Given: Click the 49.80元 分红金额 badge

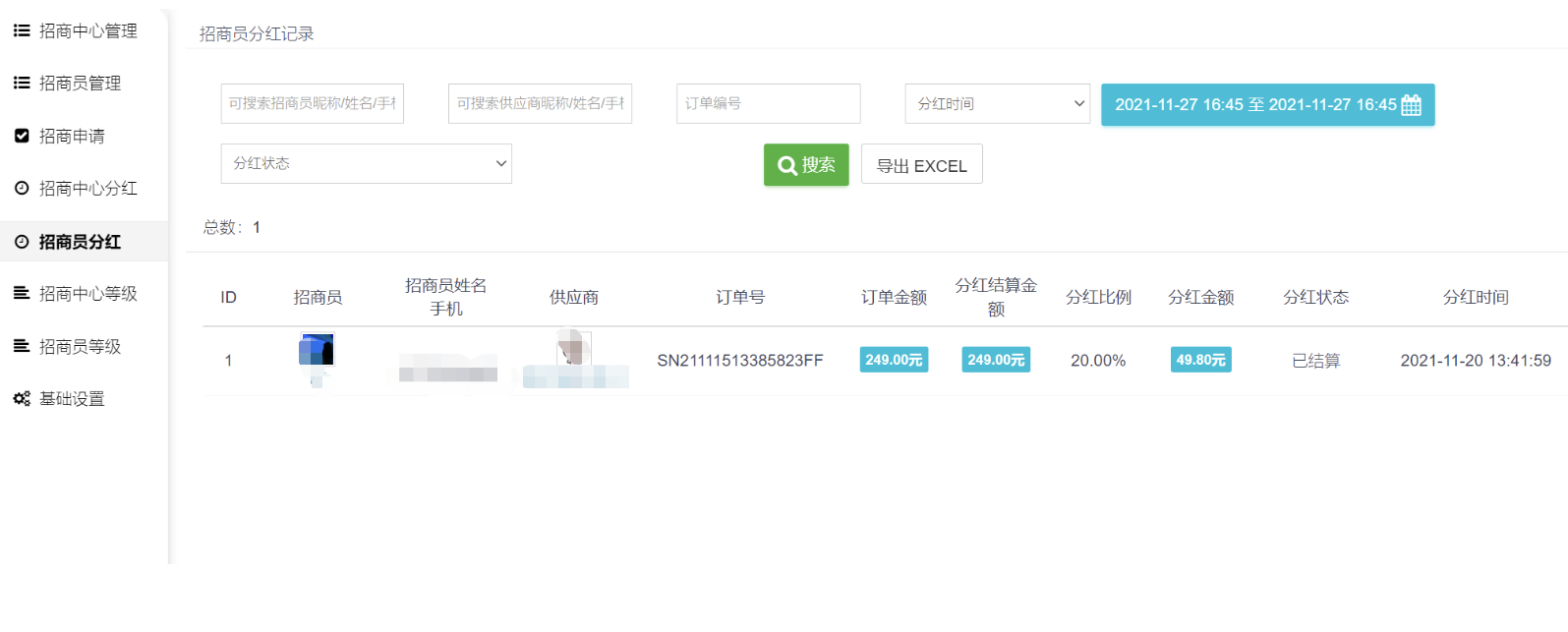Looking at the screenshot, I should click(1200, 360).
